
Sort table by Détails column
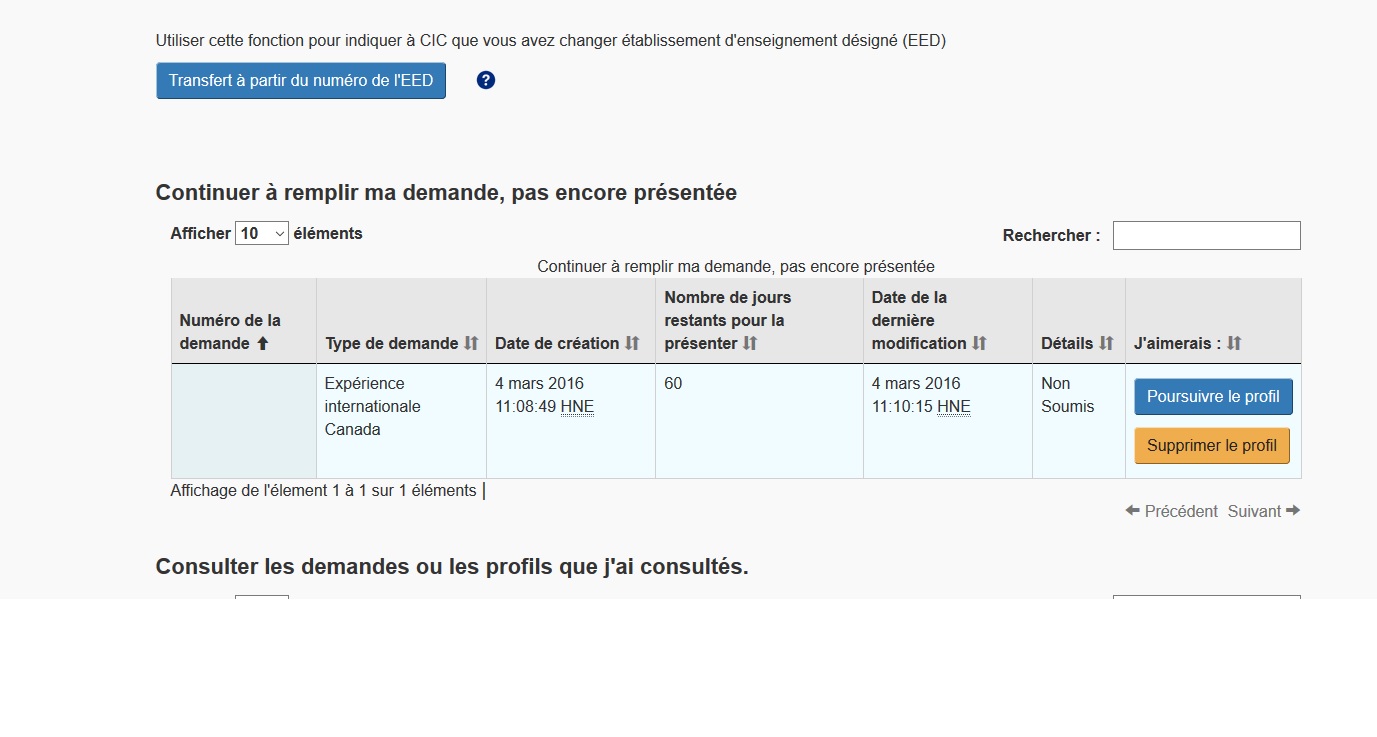pyautogui.click(x=1106, y=344)
